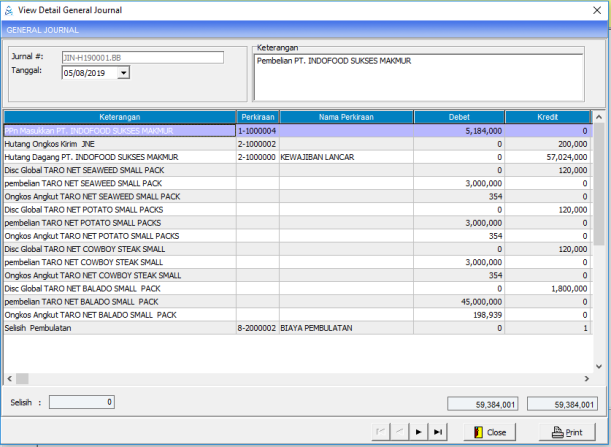Select the Selisih Pembulatan row

pos(118,327)
